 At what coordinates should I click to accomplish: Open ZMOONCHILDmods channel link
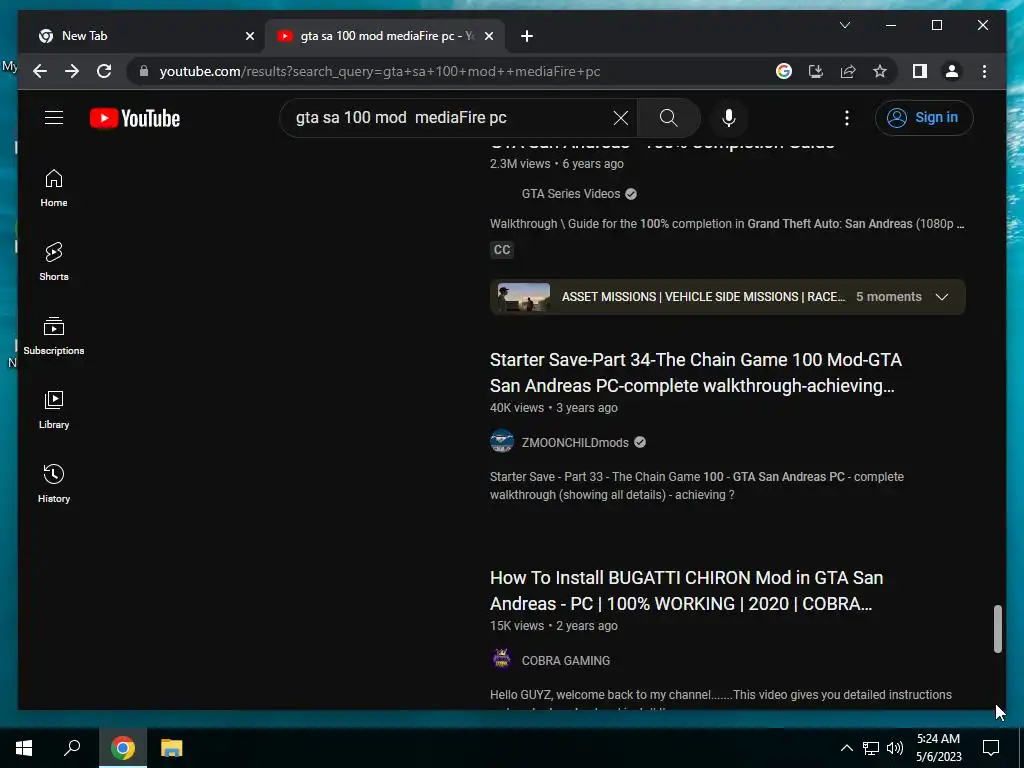575,442
